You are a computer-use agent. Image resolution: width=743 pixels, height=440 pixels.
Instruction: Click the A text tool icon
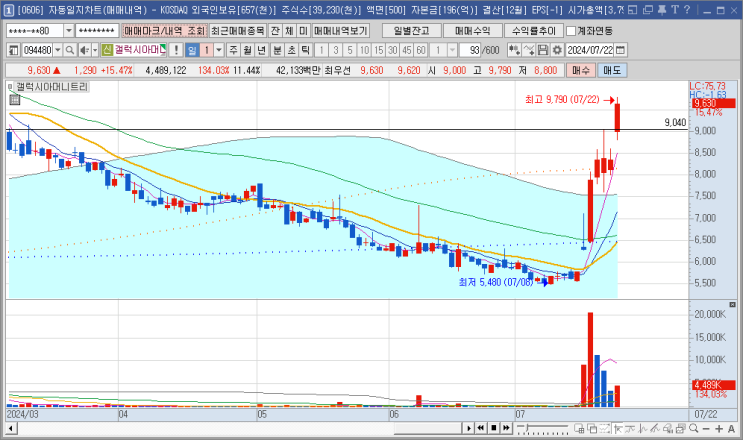731,429
